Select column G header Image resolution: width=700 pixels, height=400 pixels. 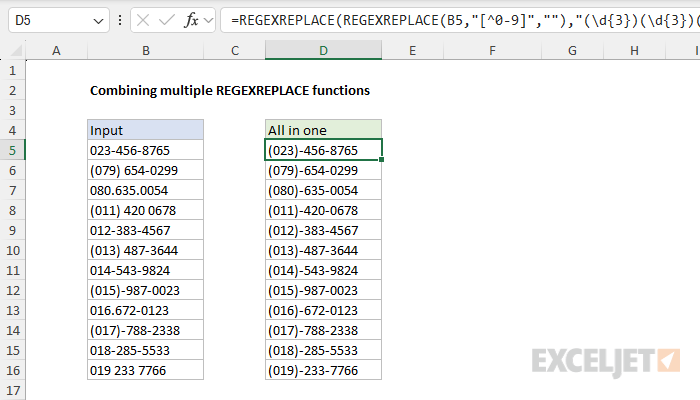point(572,50)
